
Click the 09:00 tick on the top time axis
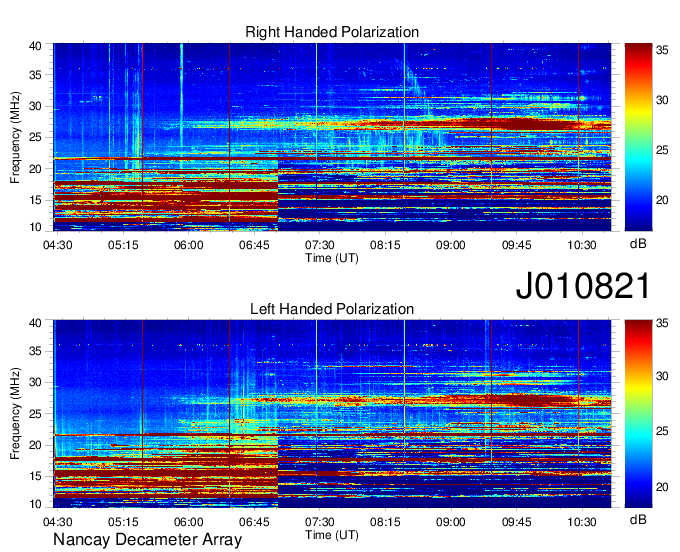click(x=451, y=245)
